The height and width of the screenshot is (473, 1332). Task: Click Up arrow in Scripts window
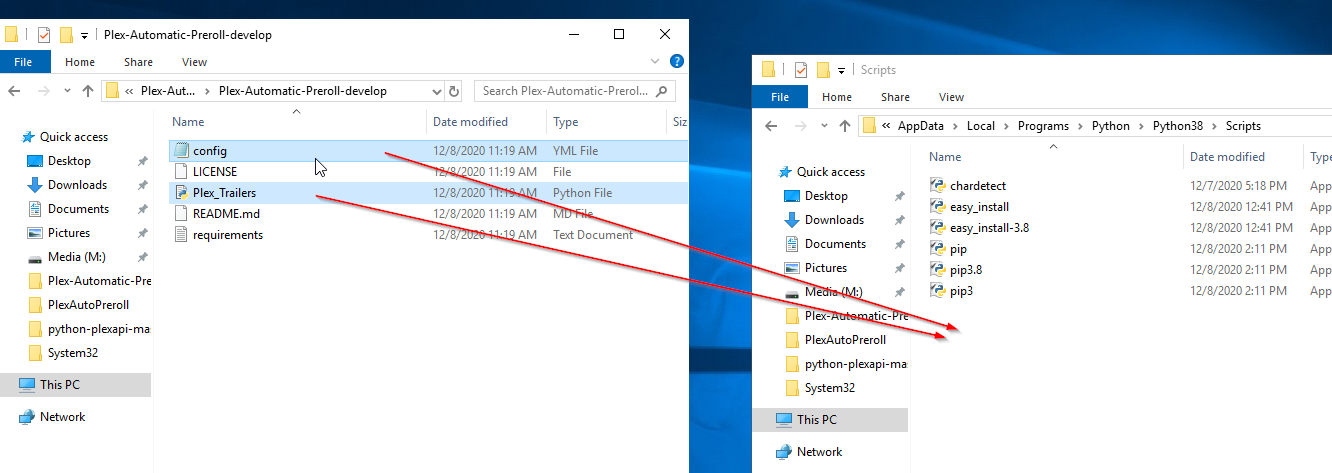pyautogui.click(x=845, y=126)
